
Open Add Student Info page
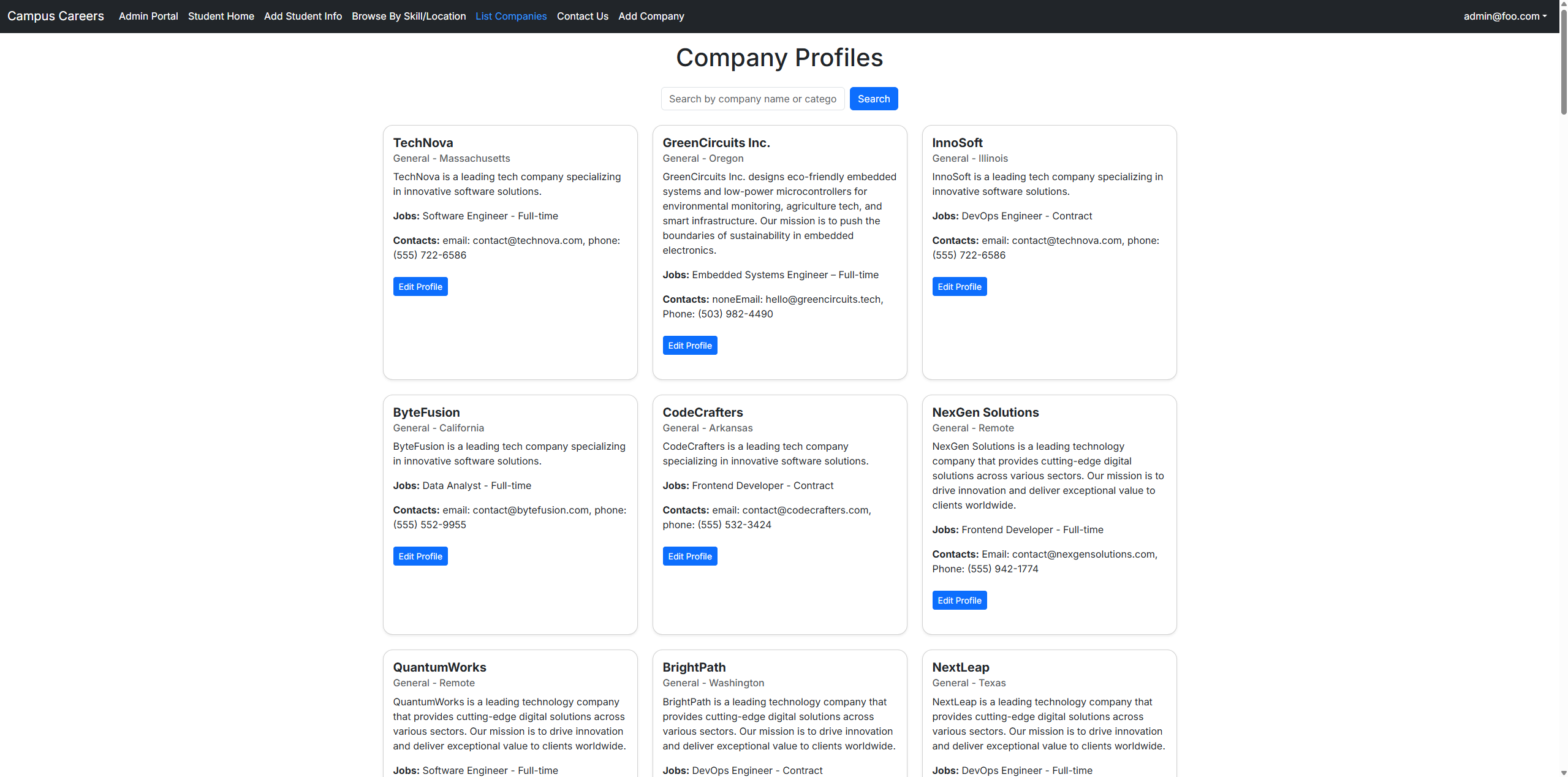click(x=303, y=17)
